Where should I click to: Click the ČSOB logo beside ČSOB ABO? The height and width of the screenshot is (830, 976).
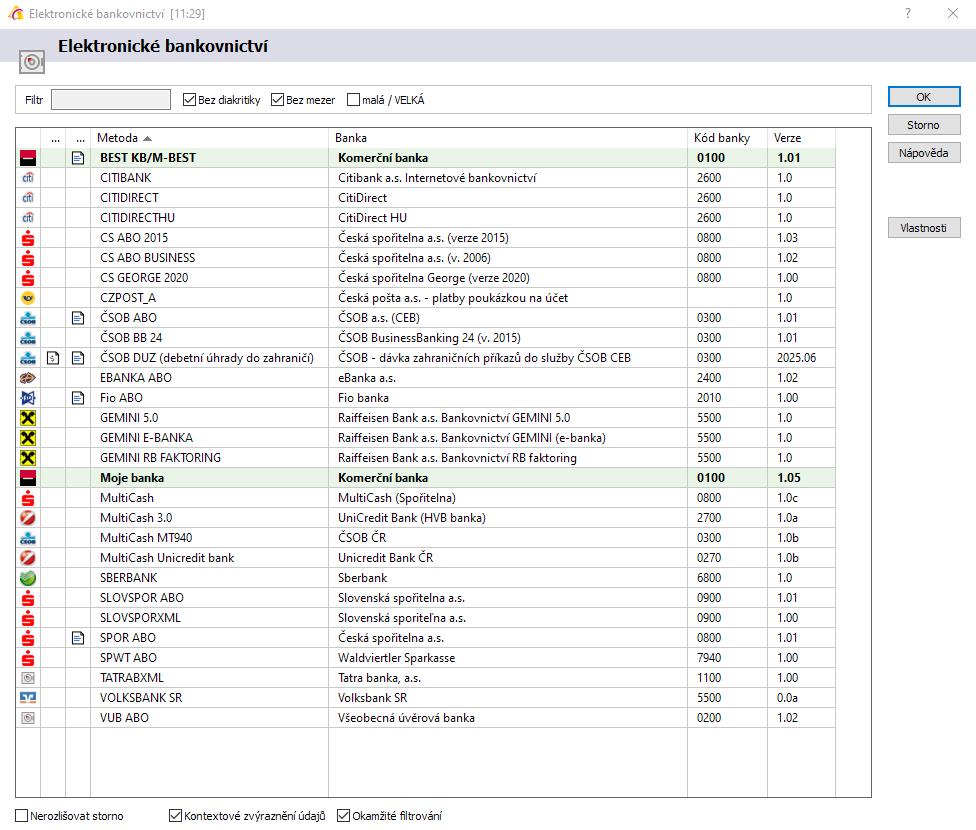pyautogui.click(x=28, y=318)
